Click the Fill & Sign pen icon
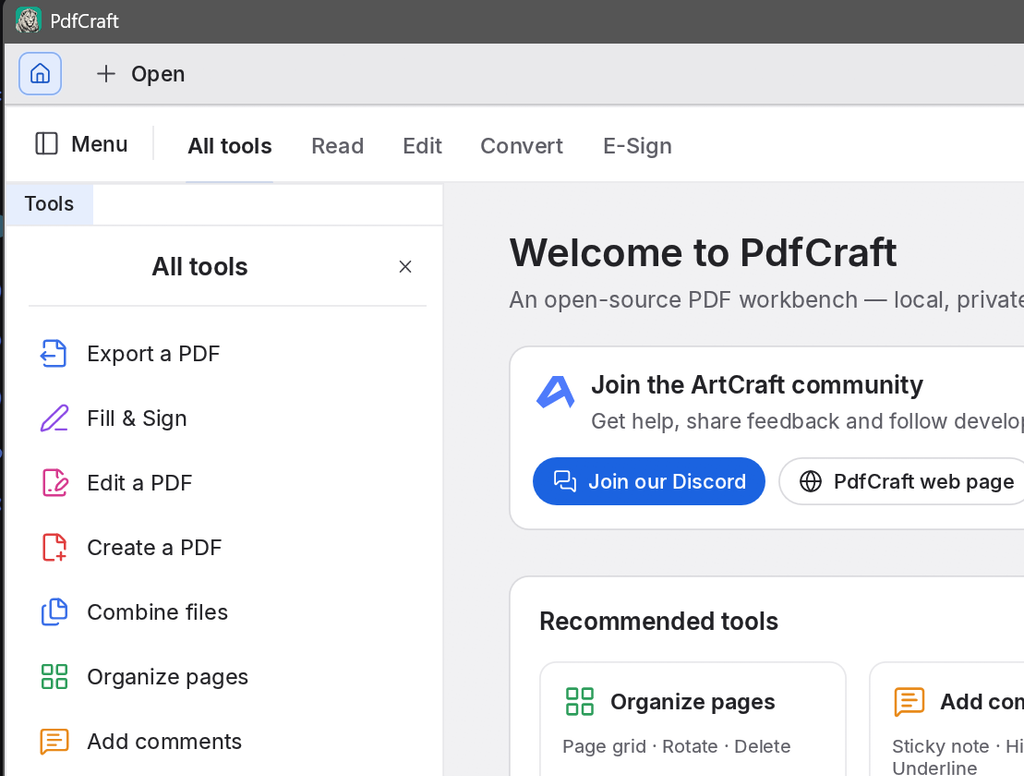 click(54, 418)
